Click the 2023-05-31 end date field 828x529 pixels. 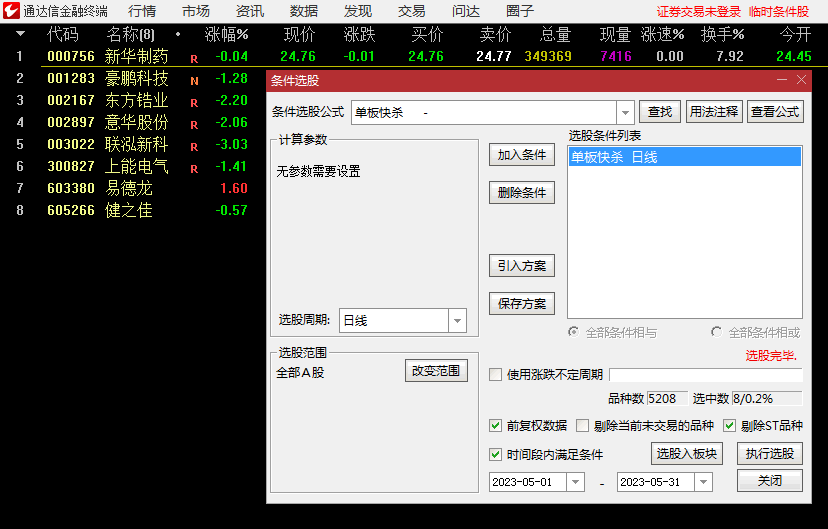point(664,482)
